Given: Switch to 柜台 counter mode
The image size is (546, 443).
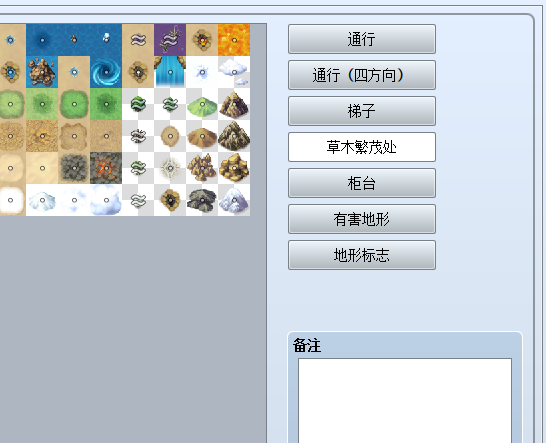Looking at the screenshot, I should [x=362, y=183].
